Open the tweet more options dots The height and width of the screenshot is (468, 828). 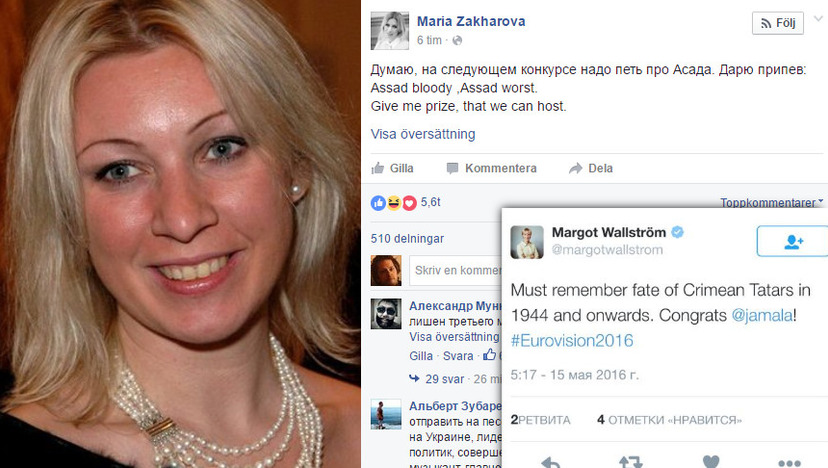pyautogui.click(x=789, y=463)
